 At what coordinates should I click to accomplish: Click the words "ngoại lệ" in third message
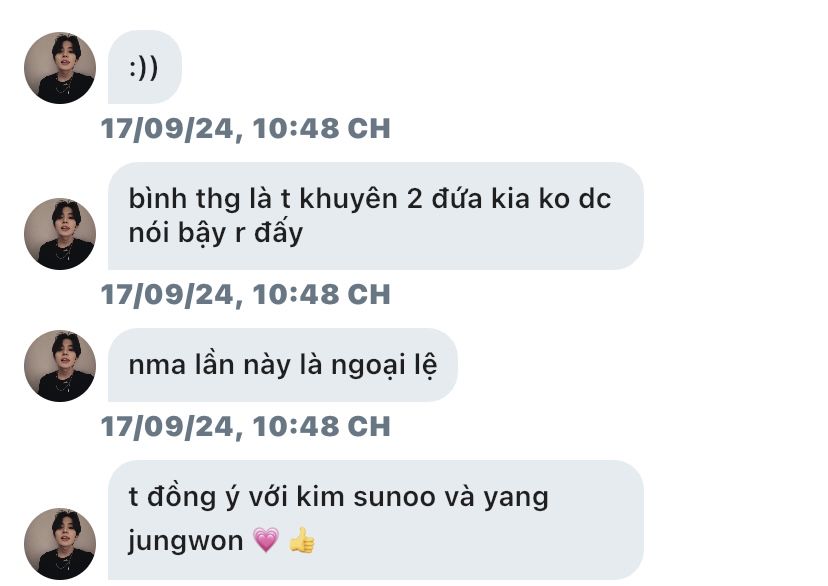coord(384,365)
